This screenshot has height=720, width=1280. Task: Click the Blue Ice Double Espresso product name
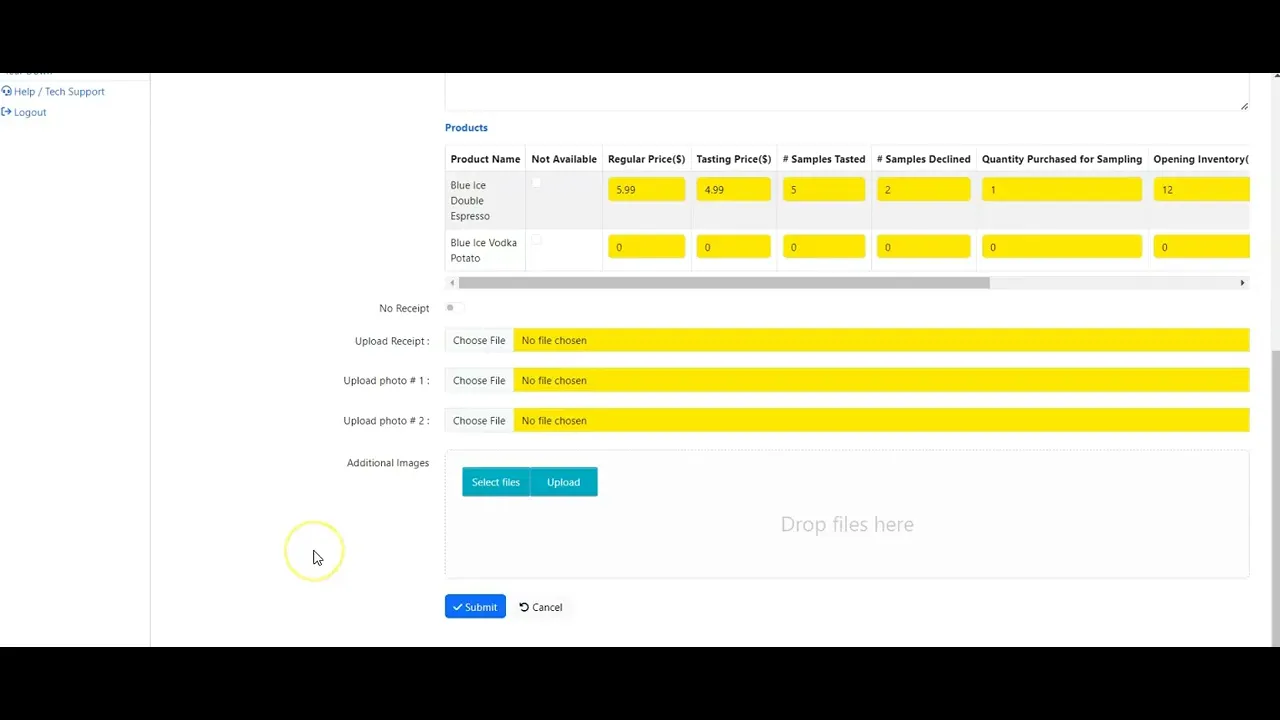click(470, 200)
